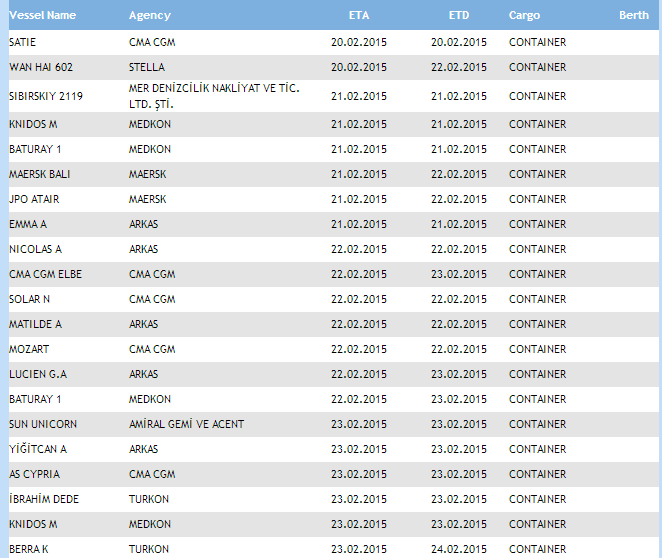Select the SATIE vessel row
662x558 pixels.
pos(22,42)
